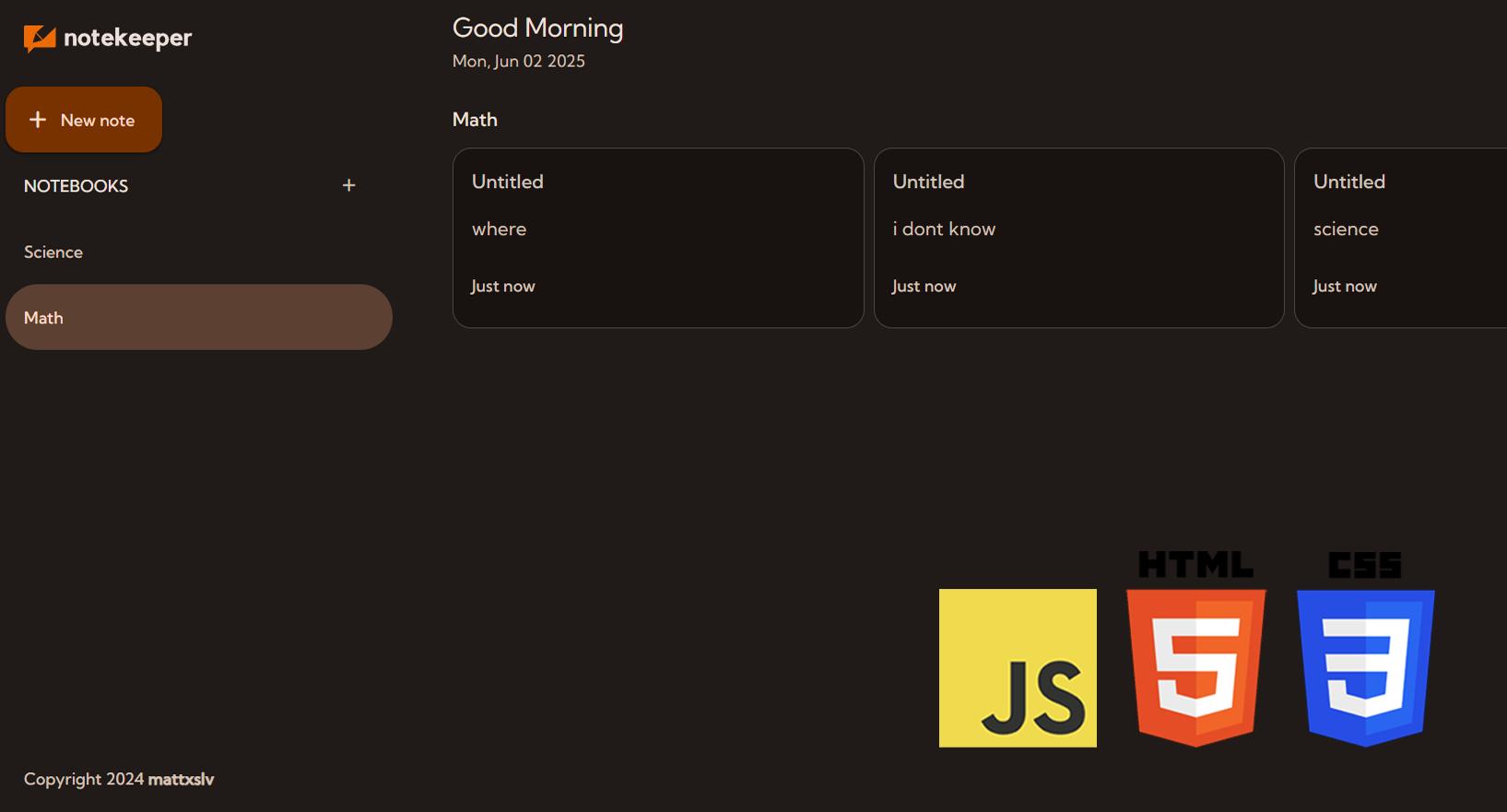1507x812 pixels.
Task: Open the note containing 'i dont know'
Action: (1079, 238)
